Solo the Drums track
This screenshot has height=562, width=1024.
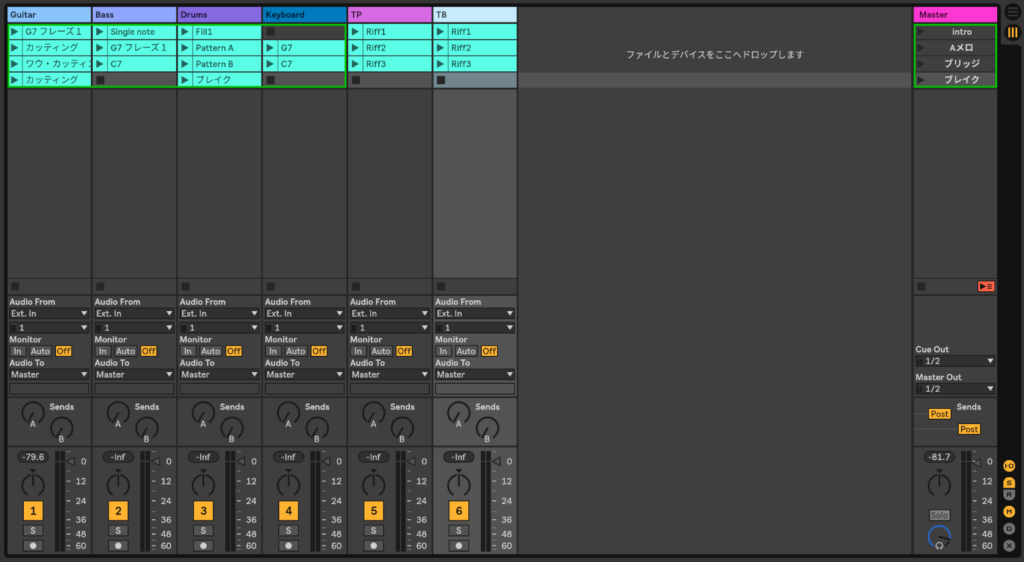(x=203, y=530)
